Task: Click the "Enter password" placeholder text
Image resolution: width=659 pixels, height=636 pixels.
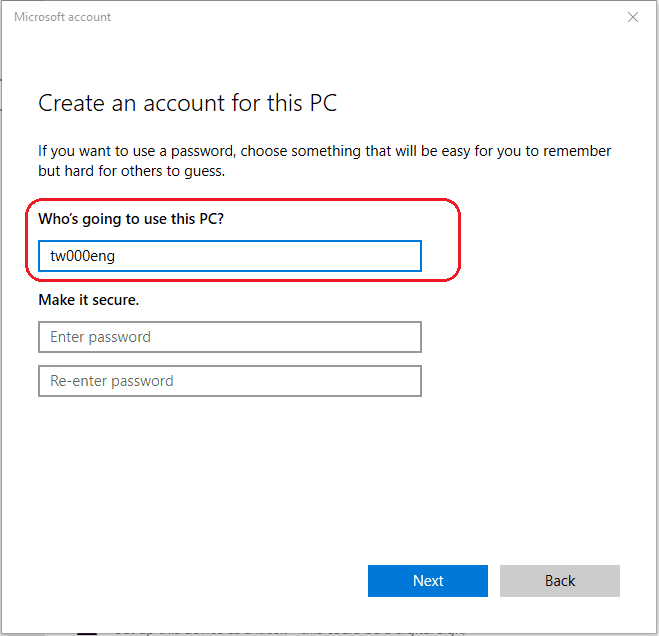Action: (100, 337)
